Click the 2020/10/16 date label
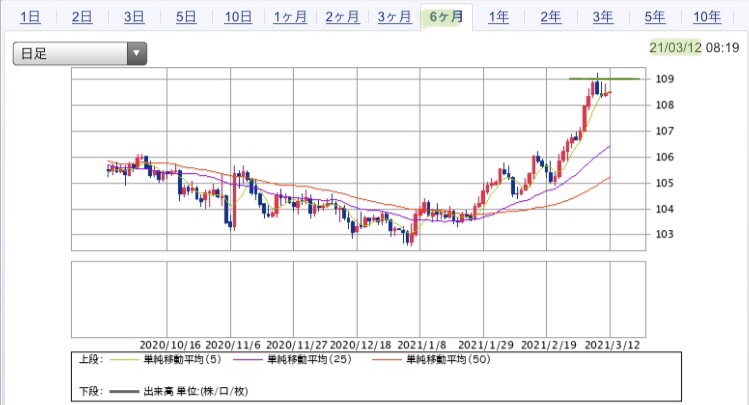 [170, 345]
